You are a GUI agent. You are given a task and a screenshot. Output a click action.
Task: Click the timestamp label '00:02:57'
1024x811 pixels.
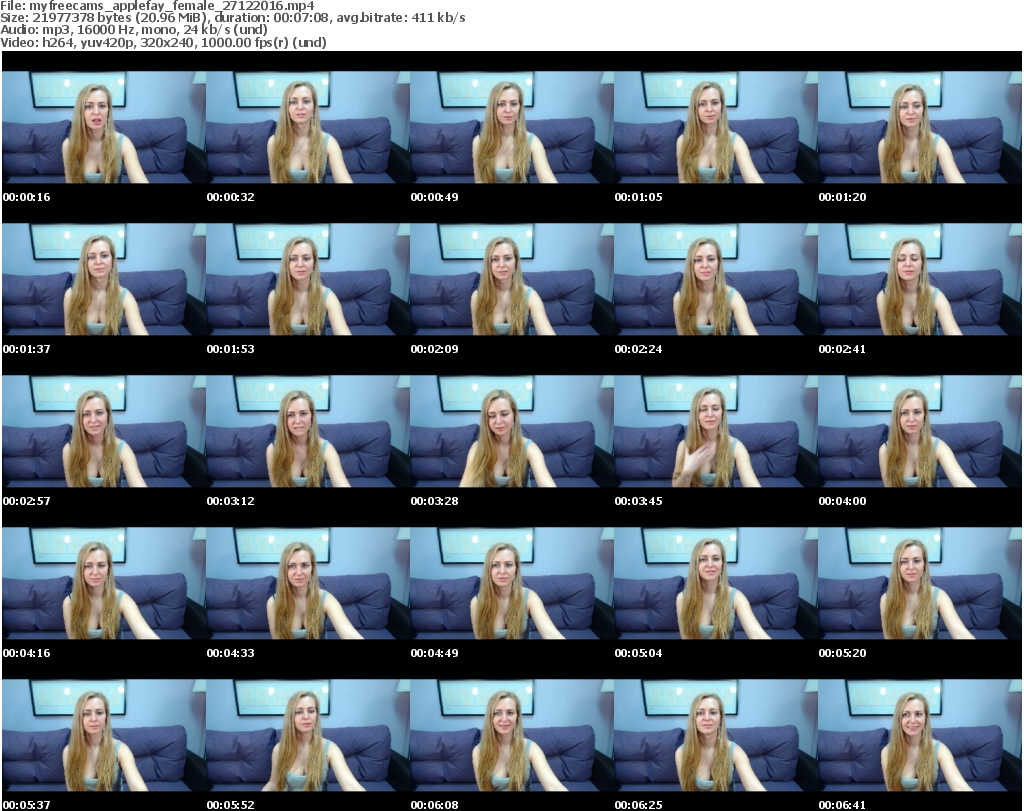coord(27,501)
